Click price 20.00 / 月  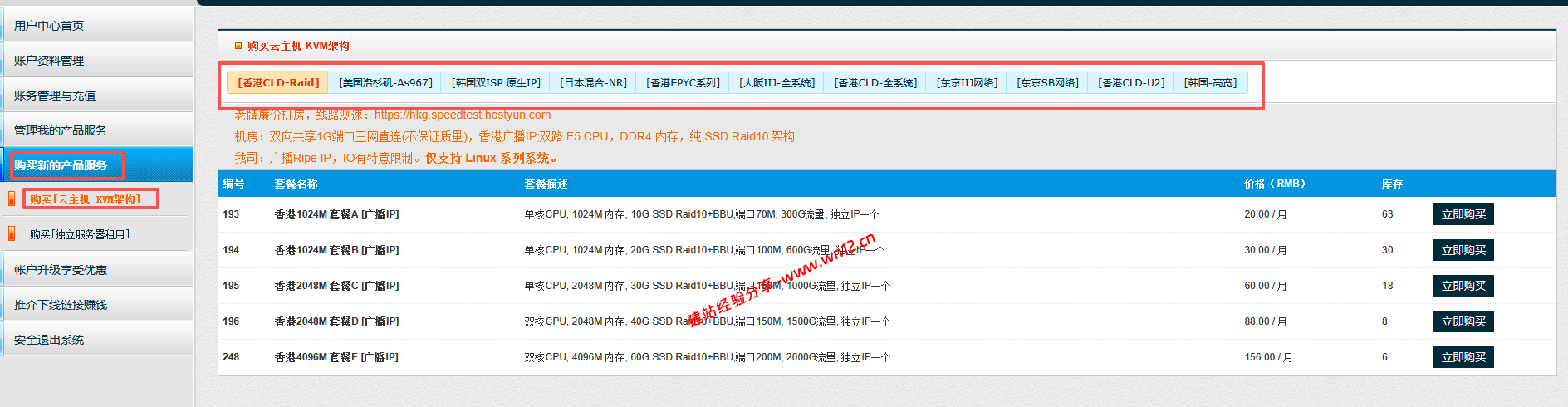[x=1266, y=214]
